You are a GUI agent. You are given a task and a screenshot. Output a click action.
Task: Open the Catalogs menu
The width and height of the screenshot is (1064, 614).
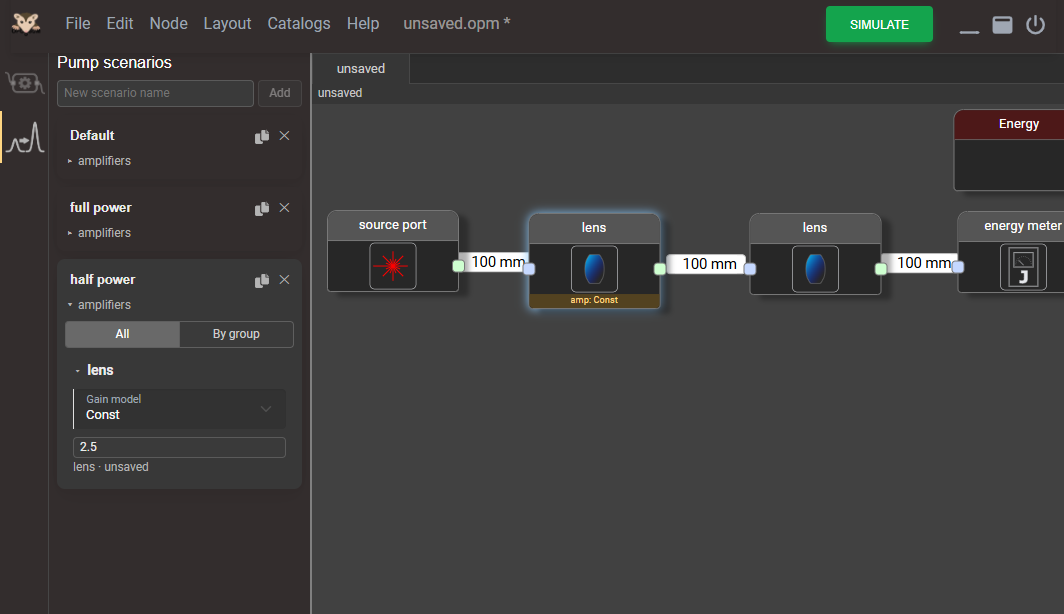pos(299,24)
